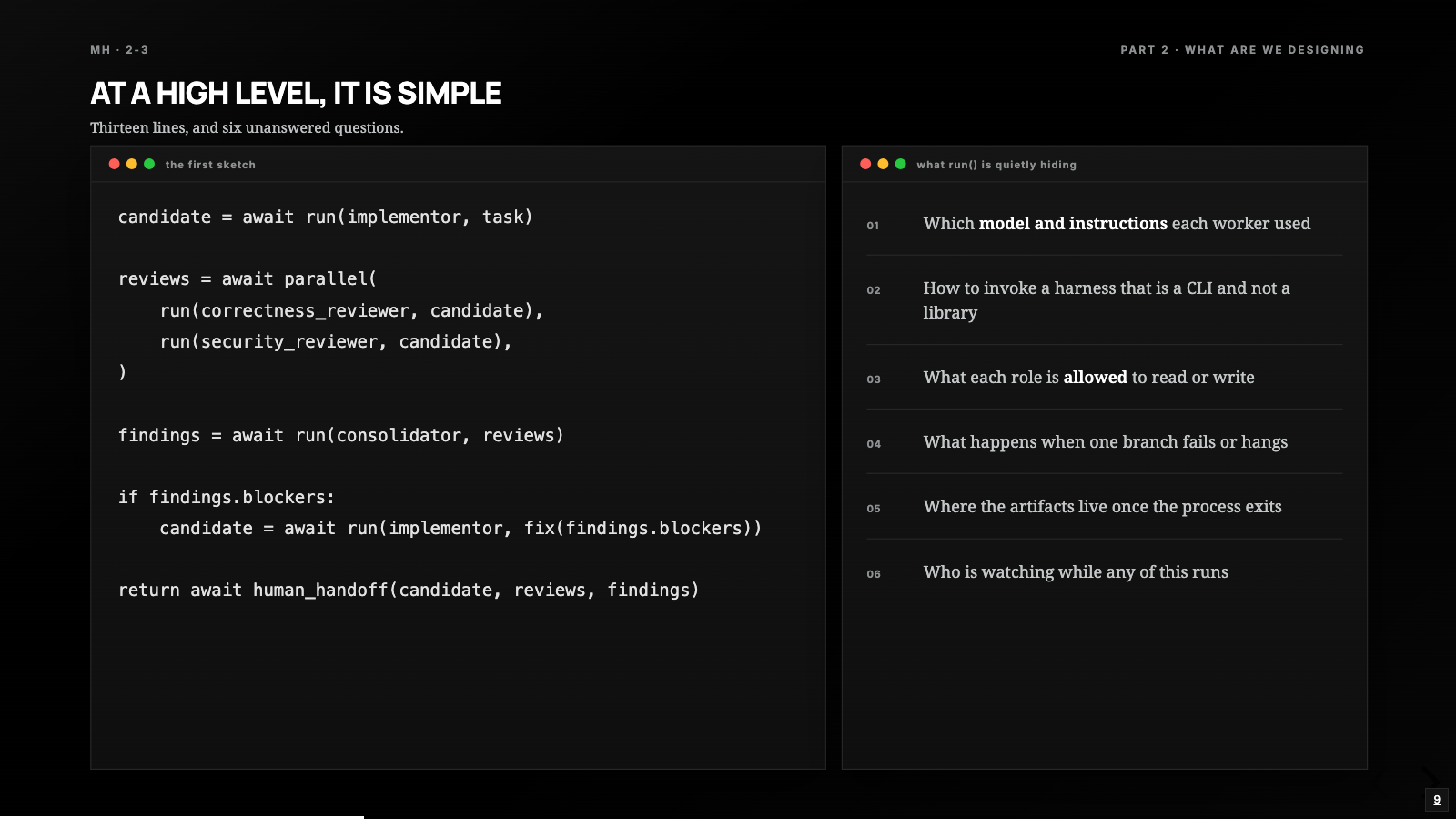Screen dimensions: 1456x819
Task: Click the list number '06'
Action: (874, 574)
